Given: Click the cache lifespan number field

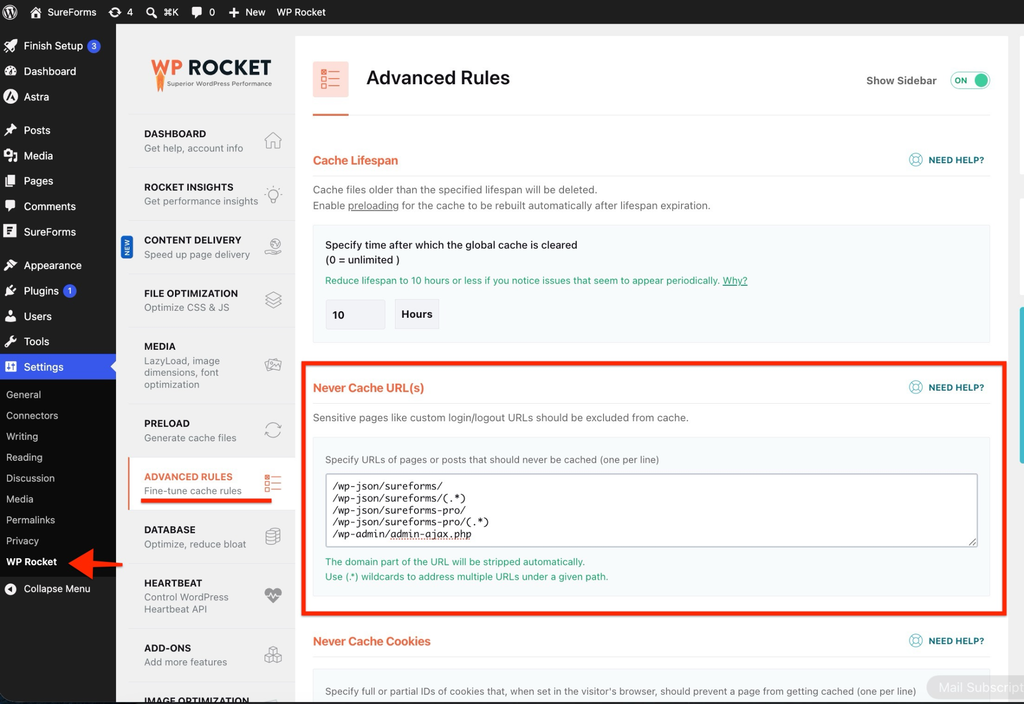Looking at the screenshot, I should tap(355, 314).
